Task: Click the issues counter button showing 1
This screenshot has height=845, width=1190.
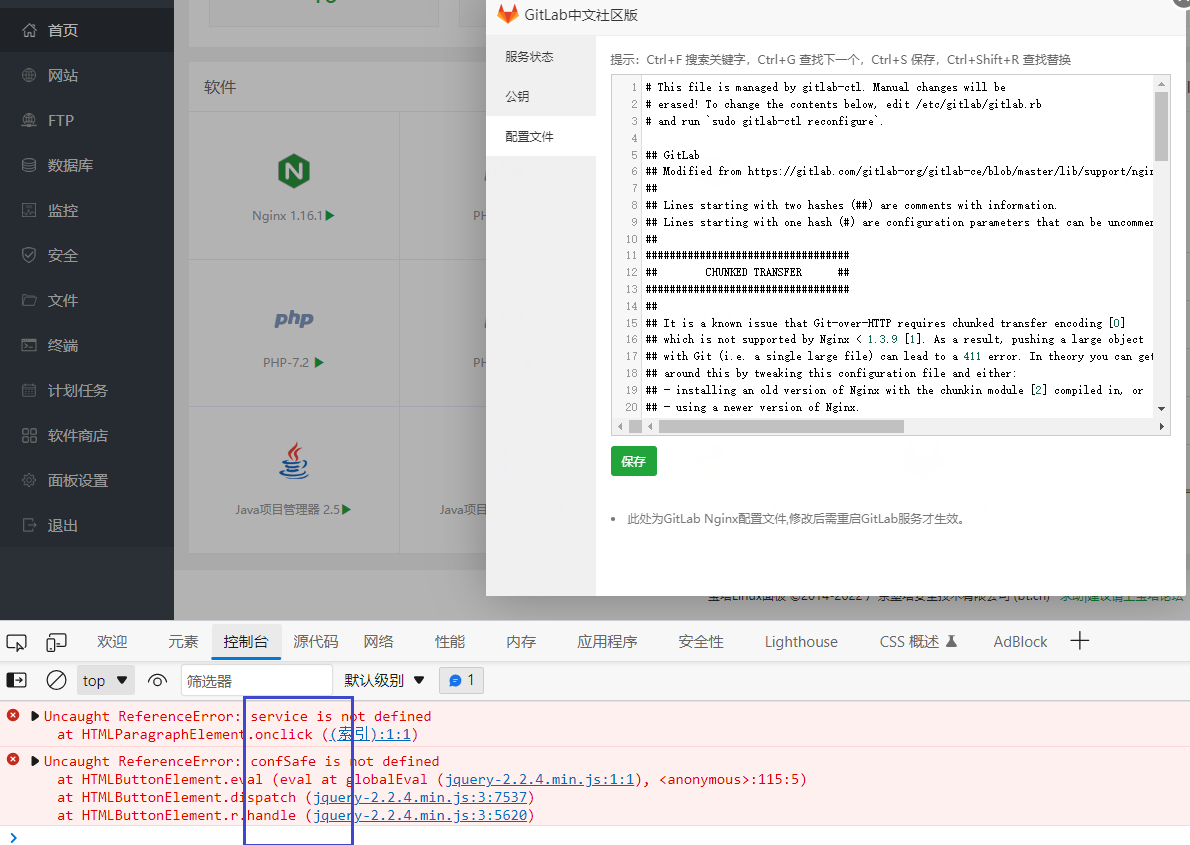Action: click(x=461, y=680)
